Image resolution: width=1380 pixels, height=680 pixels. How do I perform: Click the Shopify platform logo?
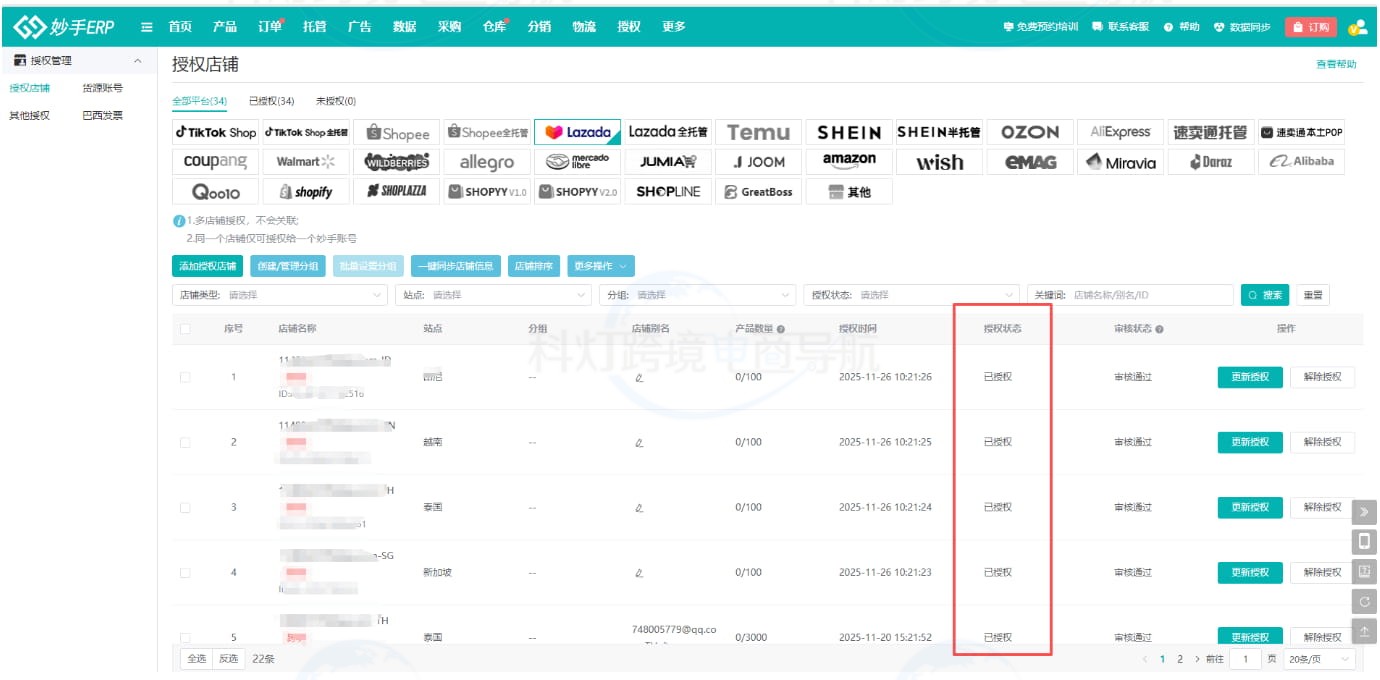pyautogui.click(x=306, y=191)
